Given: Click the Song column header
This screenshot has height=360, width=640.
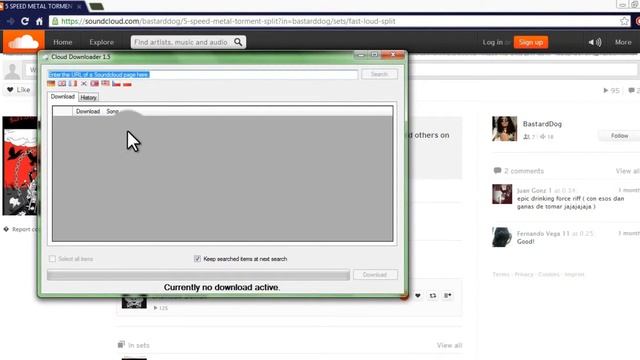Looking at the screenshot, I should (x=113, y=111).
